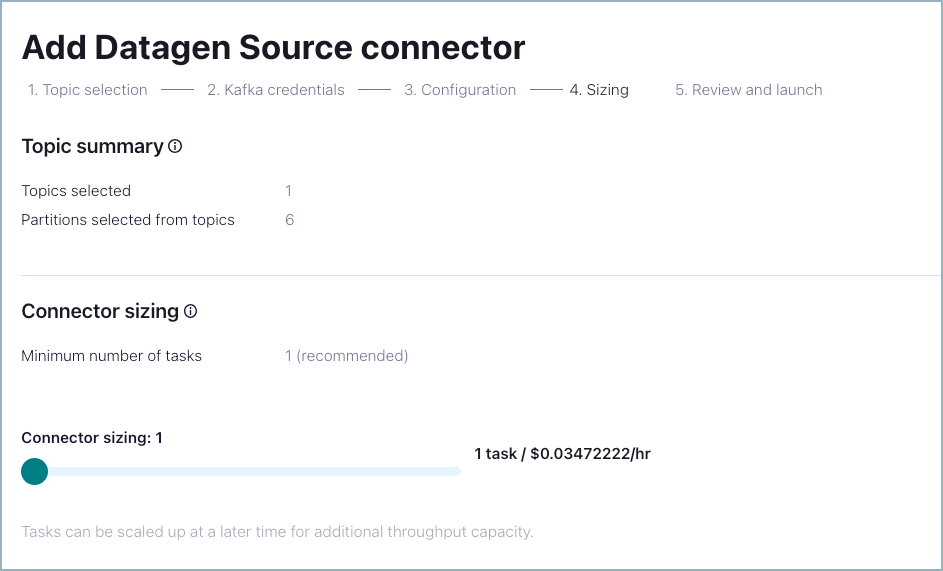Click the Topic summary heading
This screenshot has width=943, height=571.
[x=92, y=146]
